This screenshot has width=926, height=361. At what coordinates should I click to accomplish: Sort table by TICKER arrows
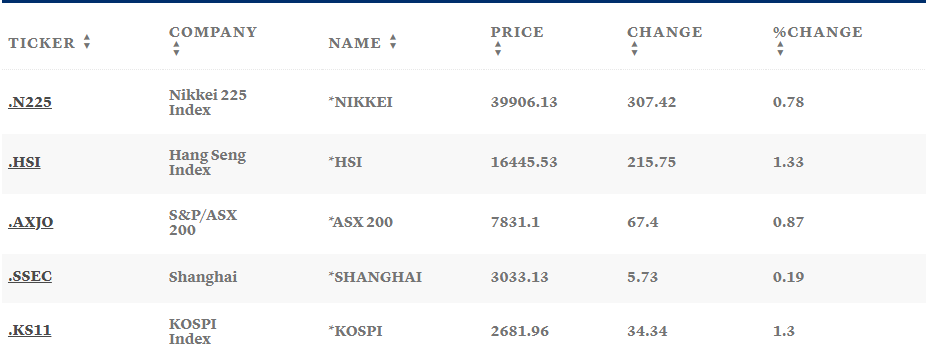(87, 42)
